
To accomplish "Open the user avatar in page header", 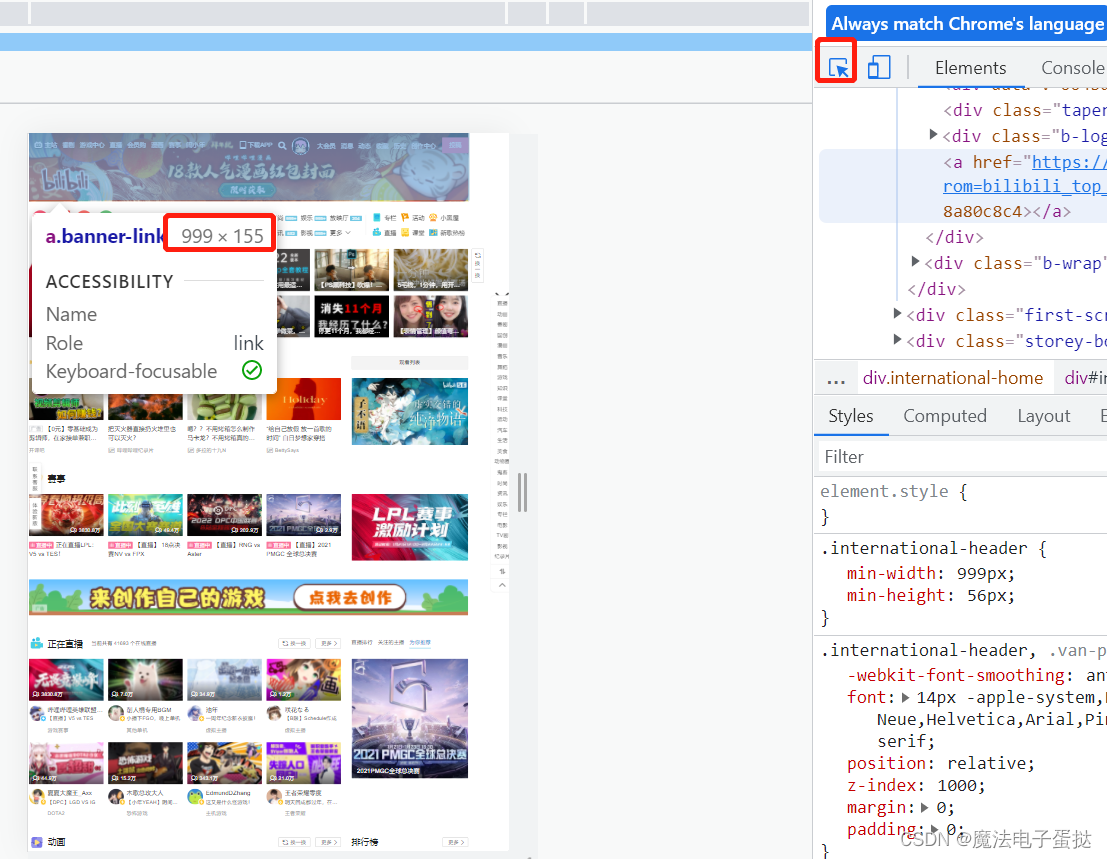I will tap(301, 145).
